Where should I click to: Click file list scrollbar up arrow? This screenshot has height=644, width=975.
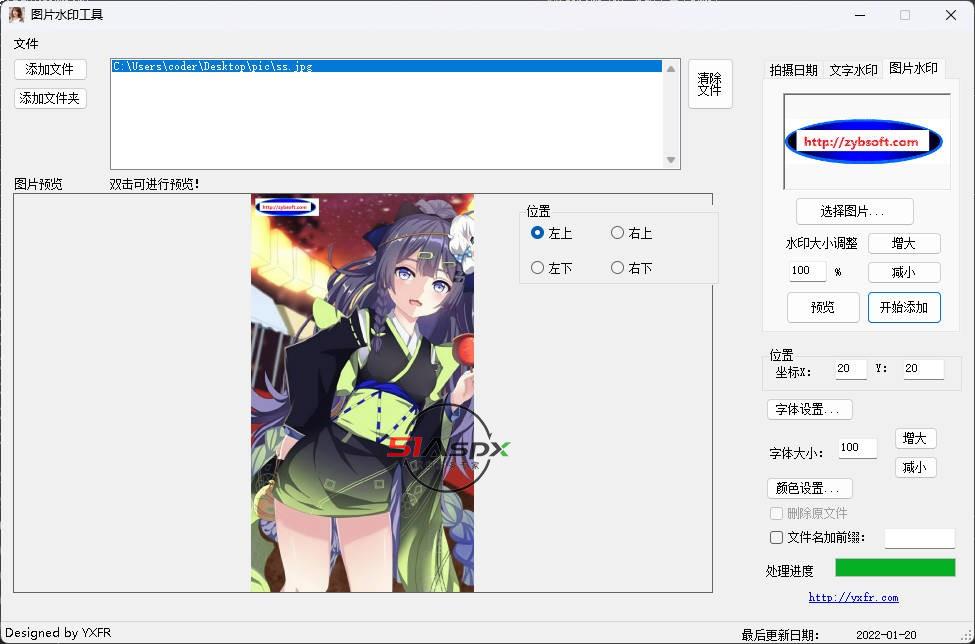click(671, 69)
